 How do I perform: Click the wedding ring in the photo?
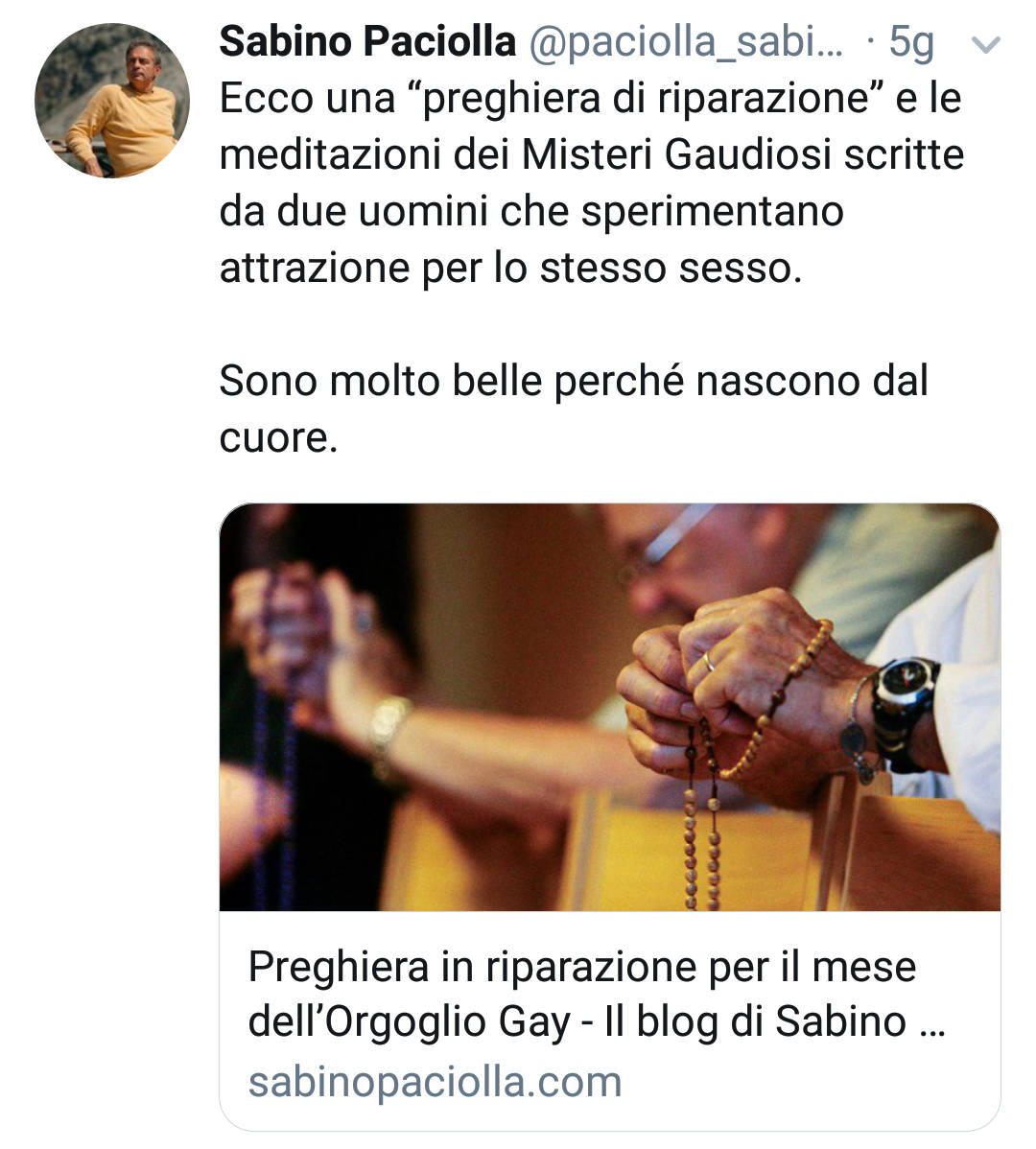point(709,662)
